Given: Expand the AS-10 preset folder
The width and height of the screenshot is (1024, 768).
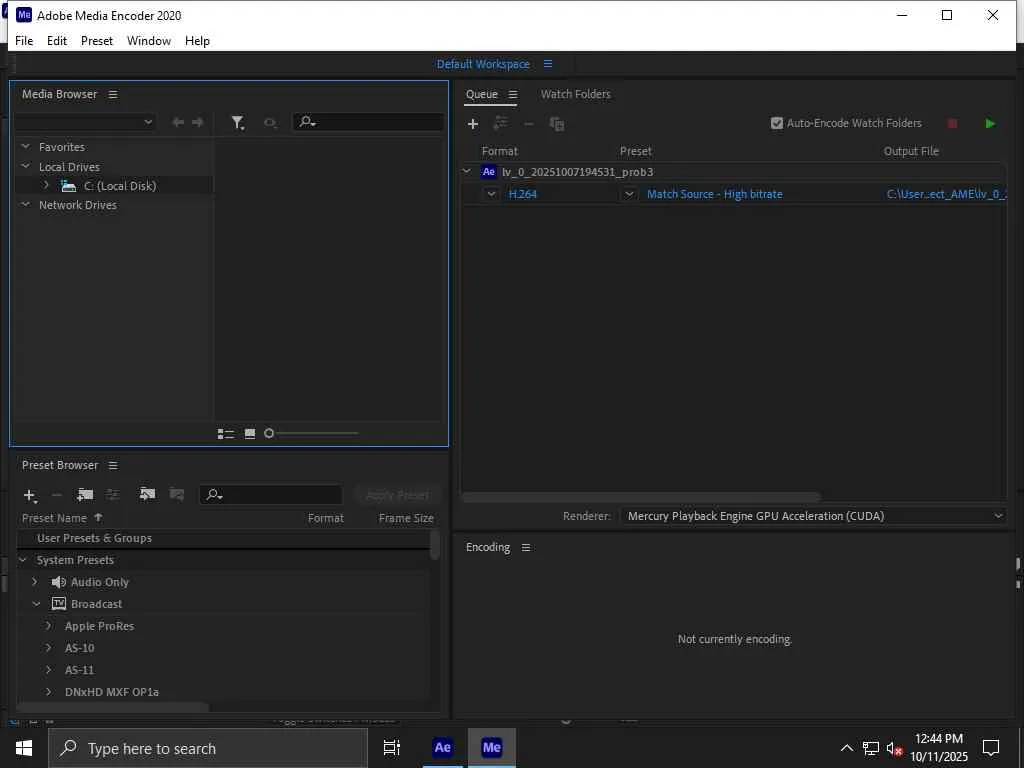Looking at the screenshot, I should (48, 648).
